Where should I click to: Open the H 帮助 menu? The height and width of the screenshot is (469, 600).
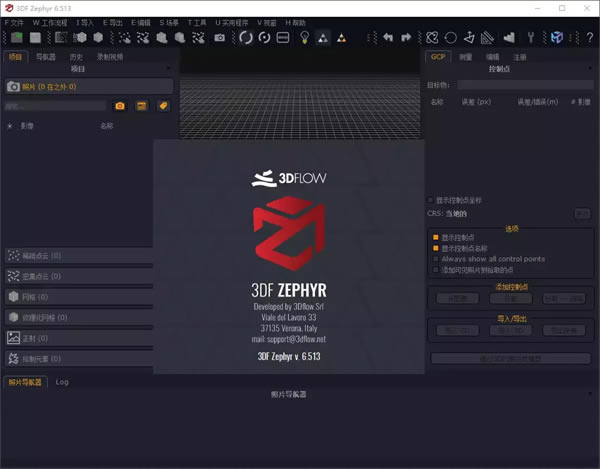click(295, 23)
